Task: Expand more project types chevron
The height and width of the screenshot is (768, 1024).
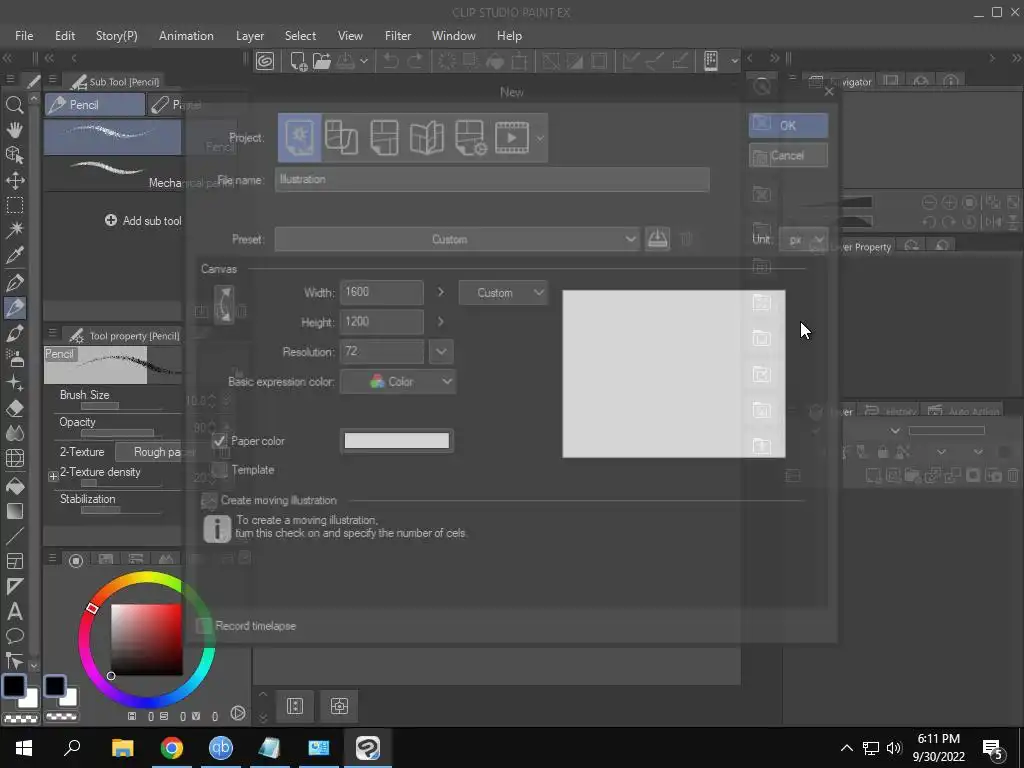Action: [x=540, y=138]
